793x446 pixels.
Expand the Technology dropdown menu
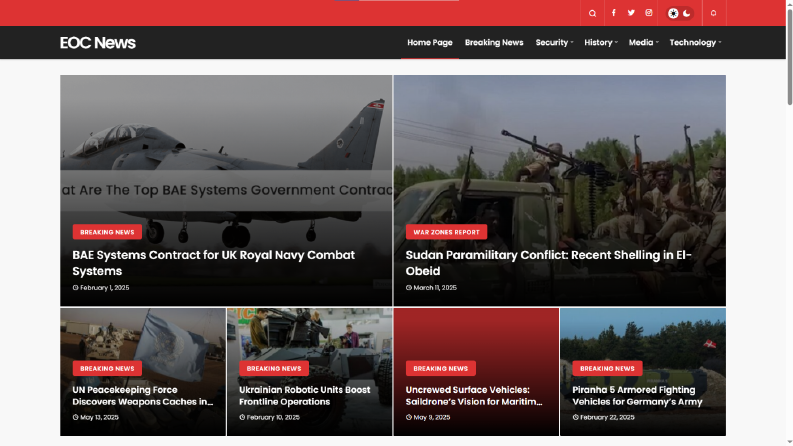tap(695, 42)
